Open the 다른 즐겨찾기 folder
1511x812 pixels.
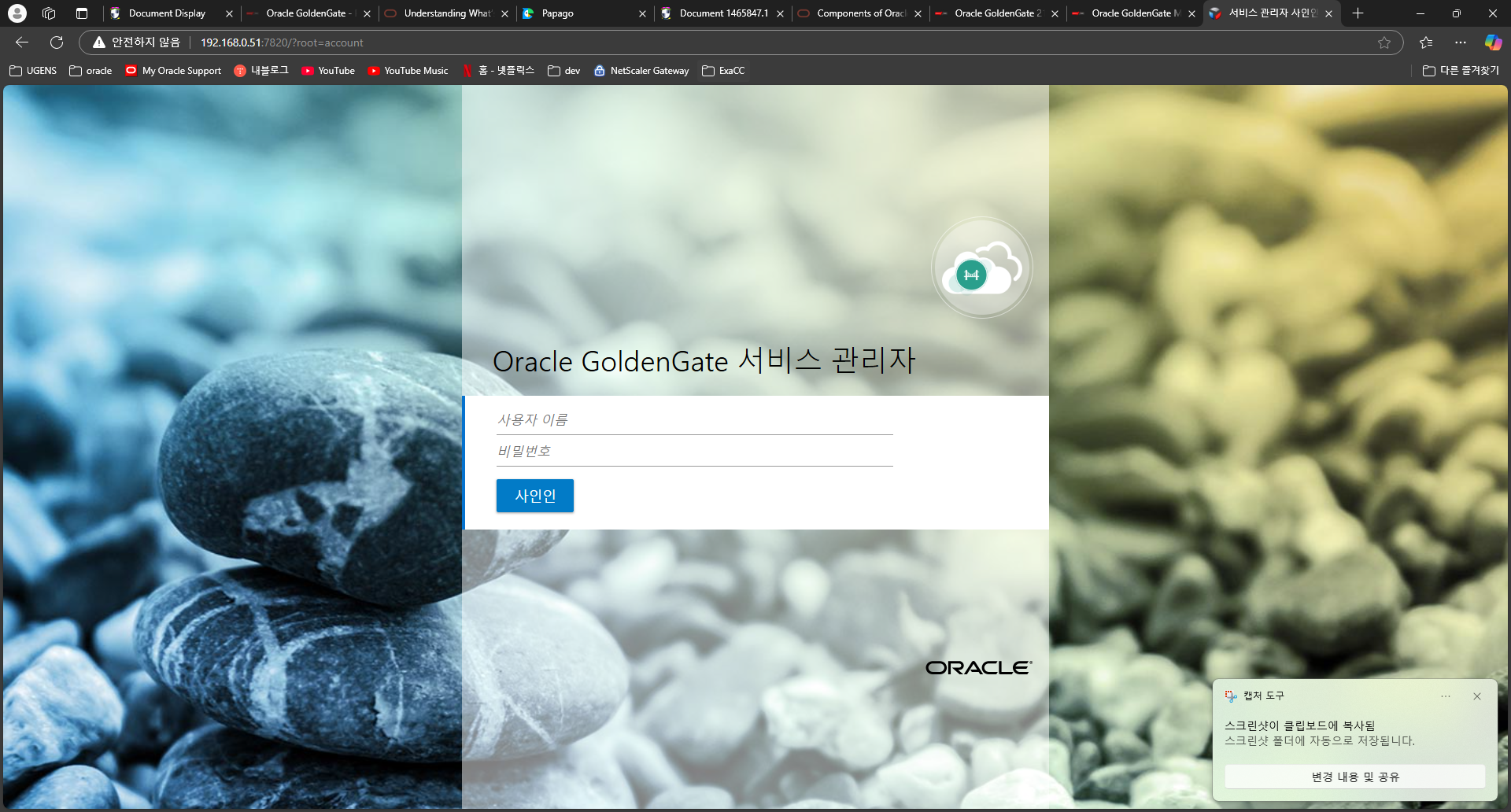(1461, 71)
